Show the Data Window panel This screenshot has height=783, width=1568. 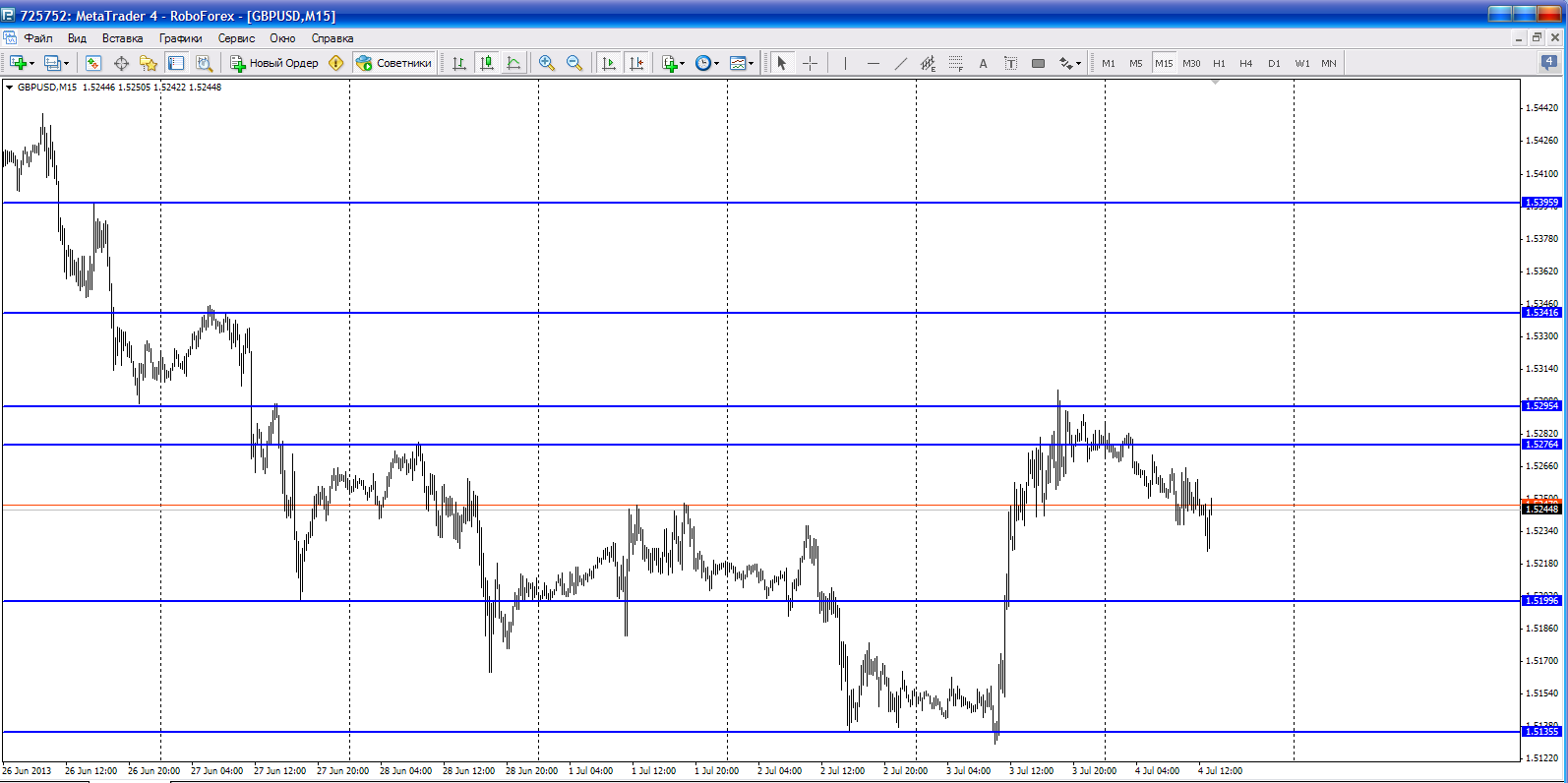pyautogui.click(x=121, y=63)
